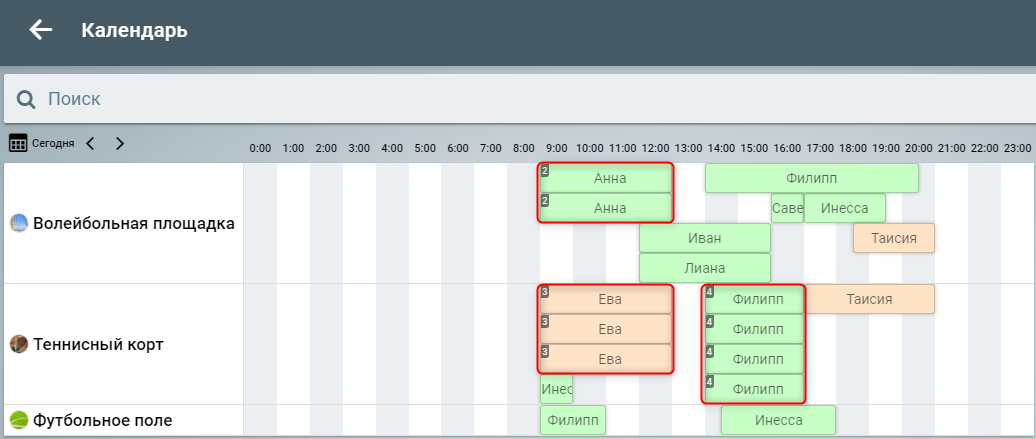Click the Футбольное поле resource icon
Screen dimensions: 1036x439
(19, 420)
